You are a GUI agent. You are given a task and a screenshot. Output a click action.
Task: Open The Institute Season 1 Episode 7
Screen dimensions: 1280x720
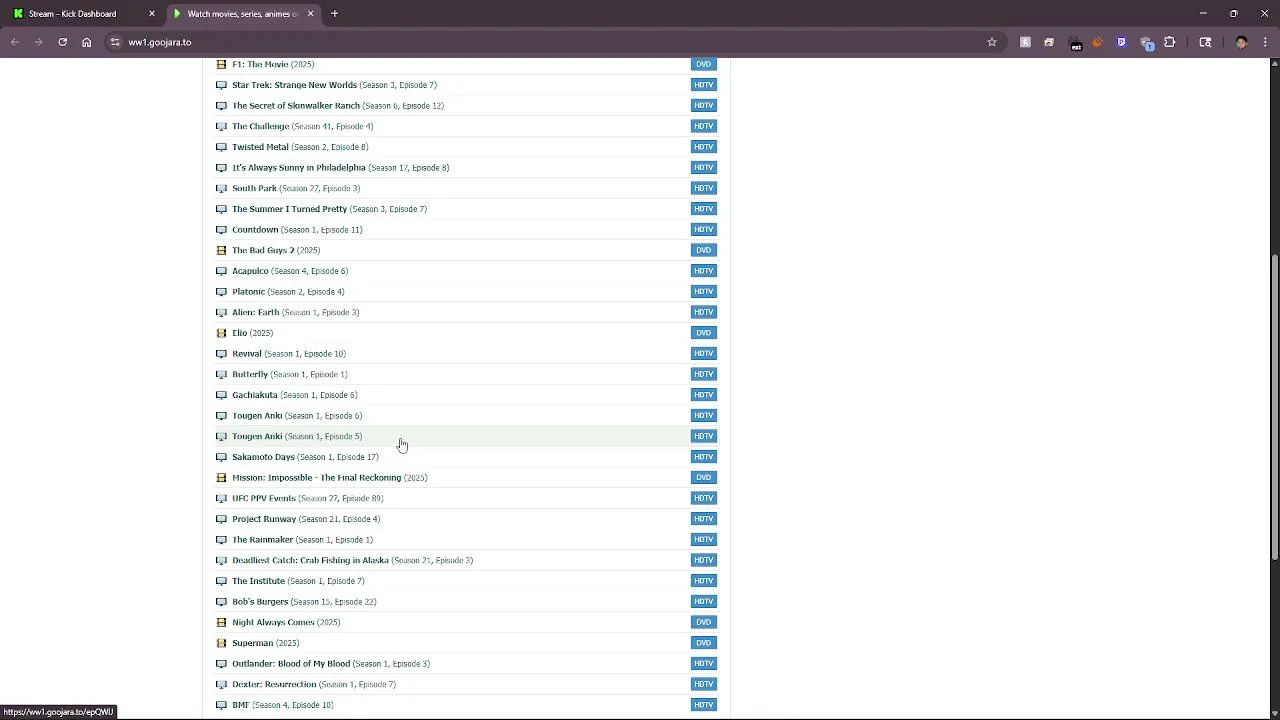pyautogui.click(x=298, y=581)
